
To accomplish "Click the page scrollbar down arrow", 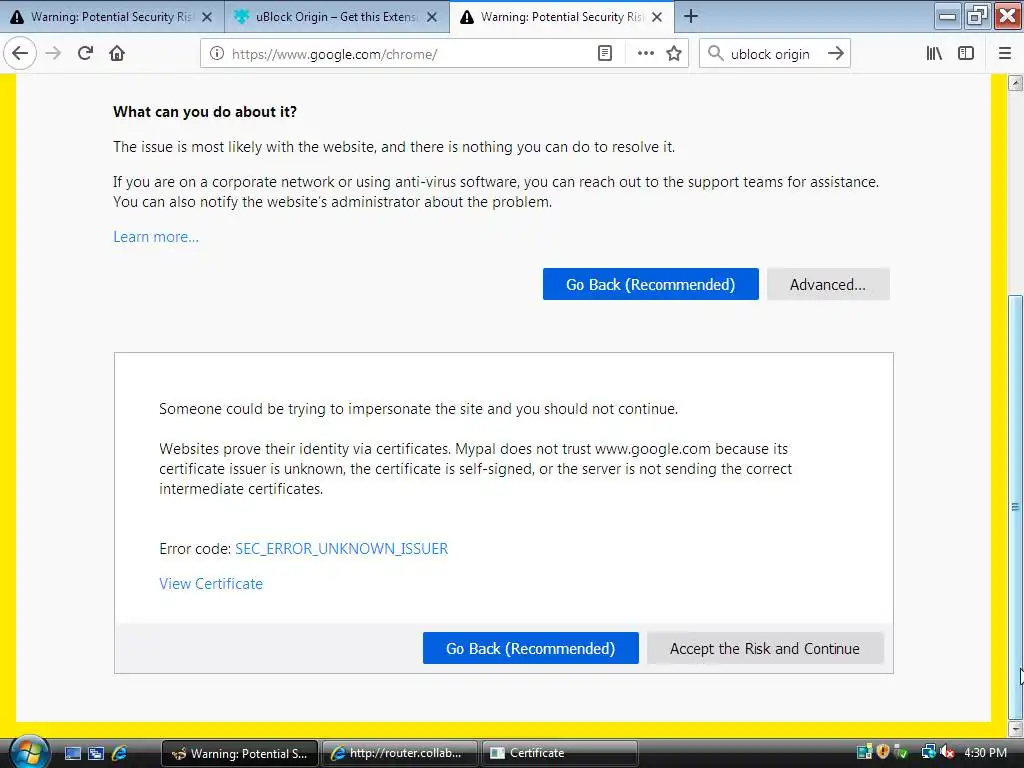I will point(1016,729).
